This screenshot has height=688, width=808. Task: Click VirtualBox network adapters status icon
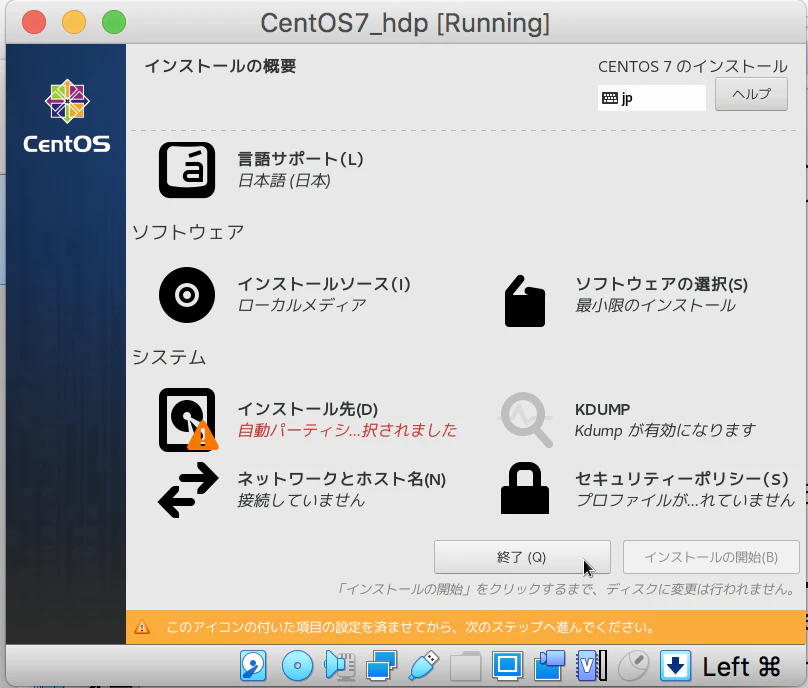click(x=381, y=666)
